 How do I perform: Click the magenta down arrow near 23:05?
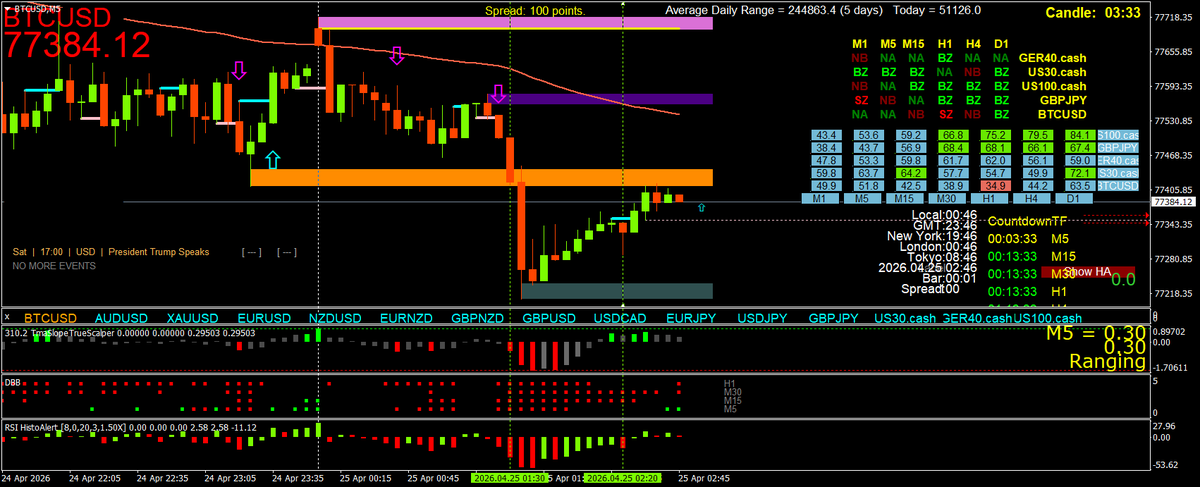238,69
